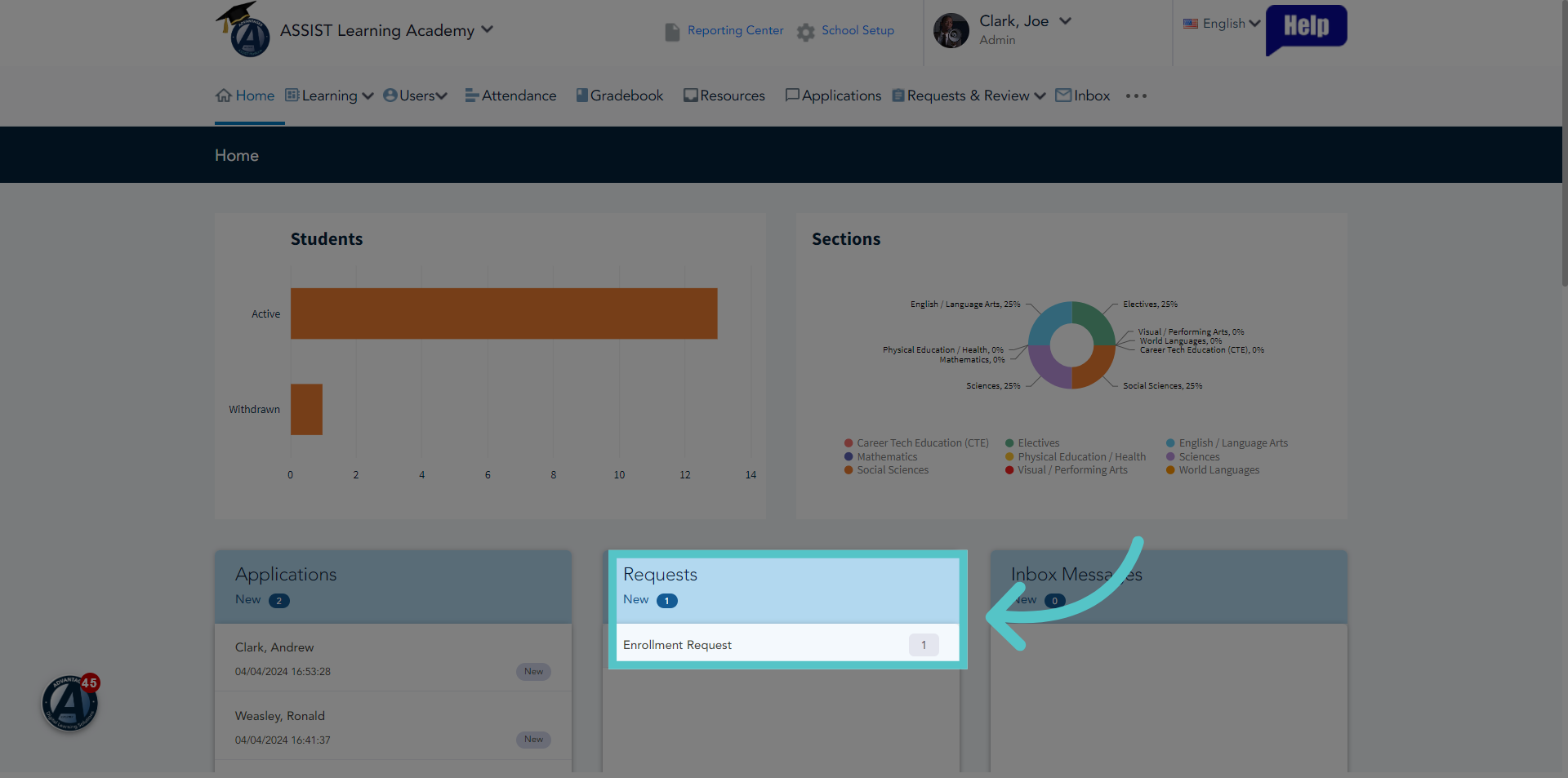Image resolution: width=1568 pixels, height=778 pixels.
Task: Expand the Users menu chevron
Action: [442, 96]
